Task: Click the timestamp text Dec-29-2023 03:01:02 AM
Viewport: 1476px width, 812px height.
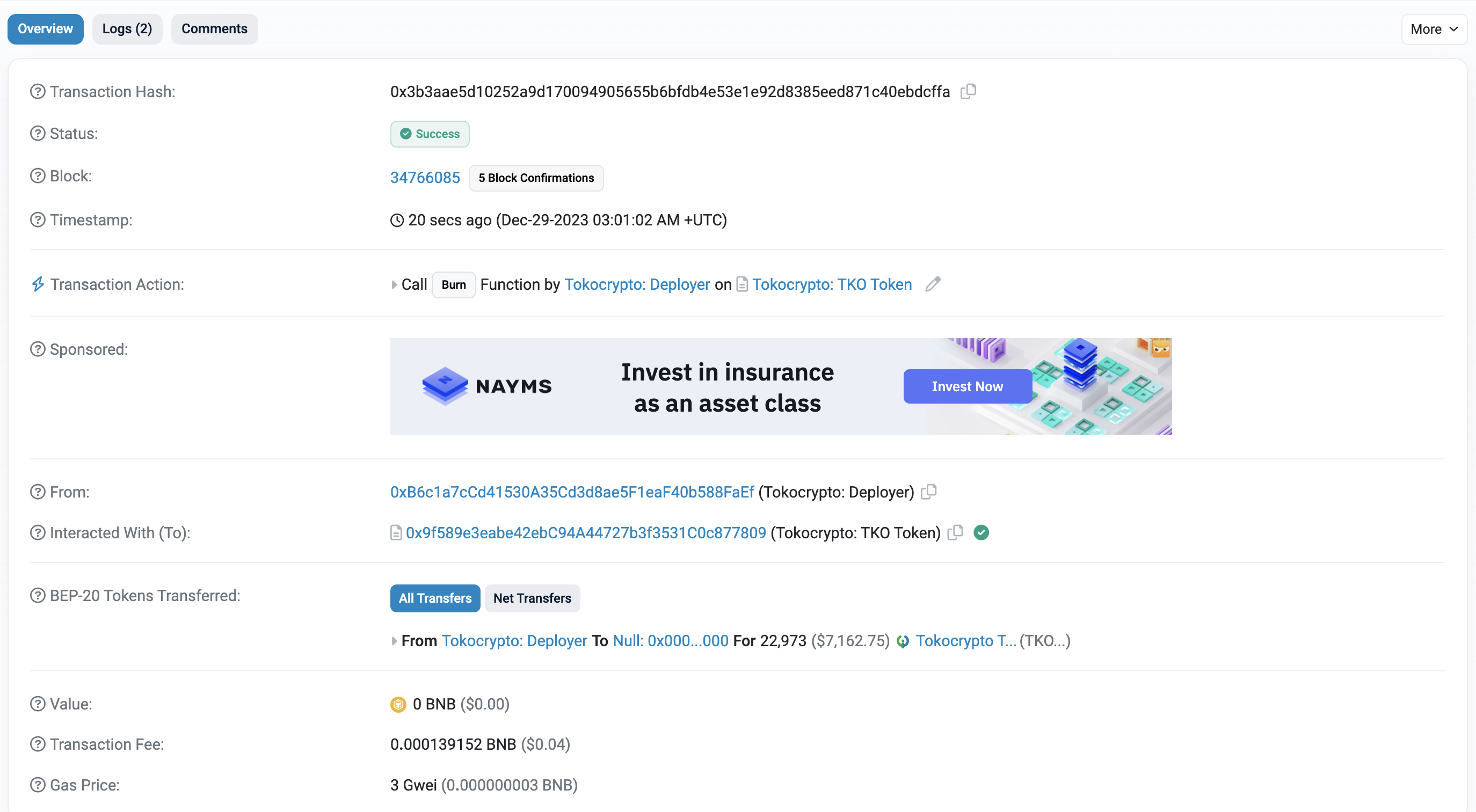Action: [x=590, y=220]
